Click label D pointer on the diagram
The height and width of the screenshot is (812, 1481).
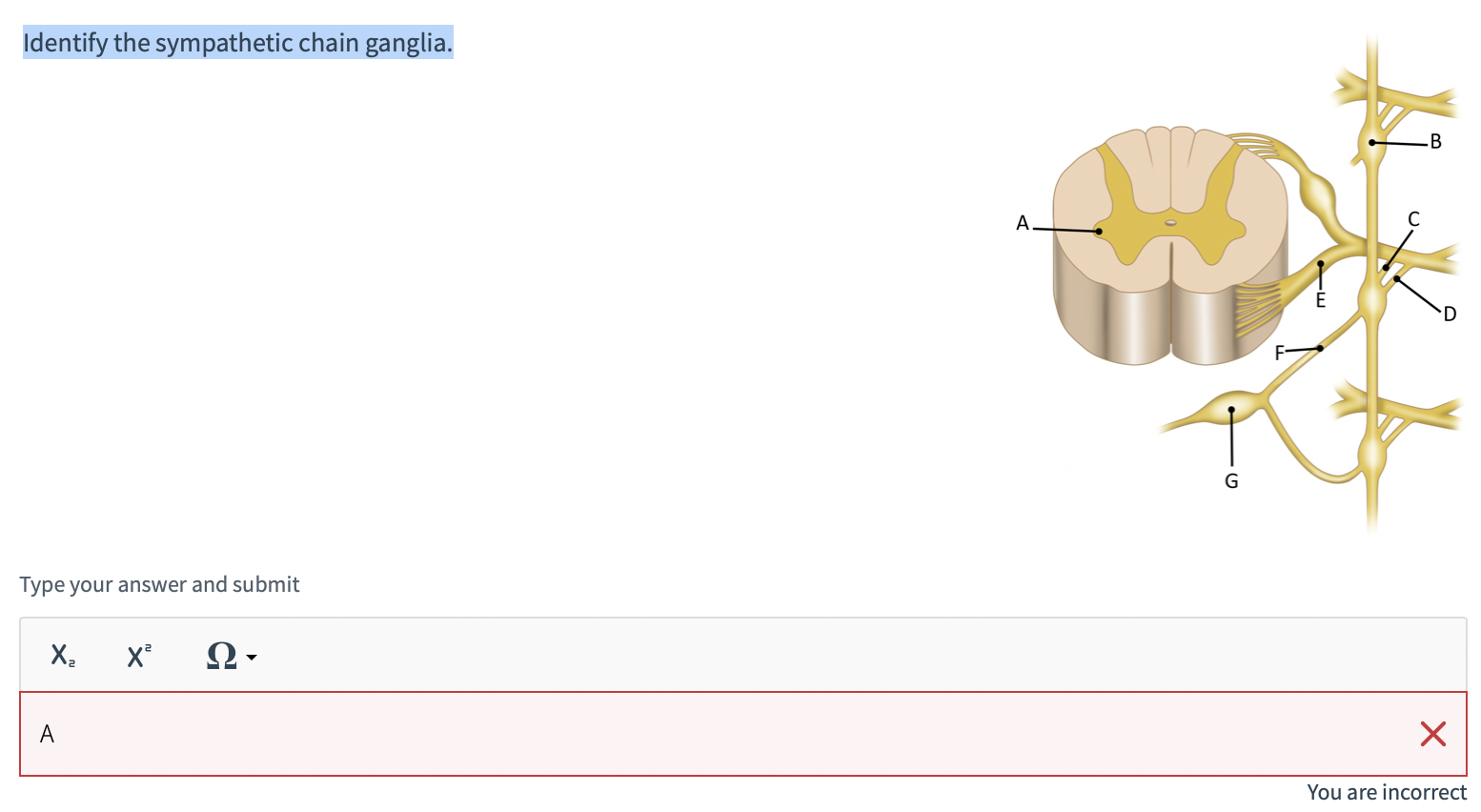1448,314
